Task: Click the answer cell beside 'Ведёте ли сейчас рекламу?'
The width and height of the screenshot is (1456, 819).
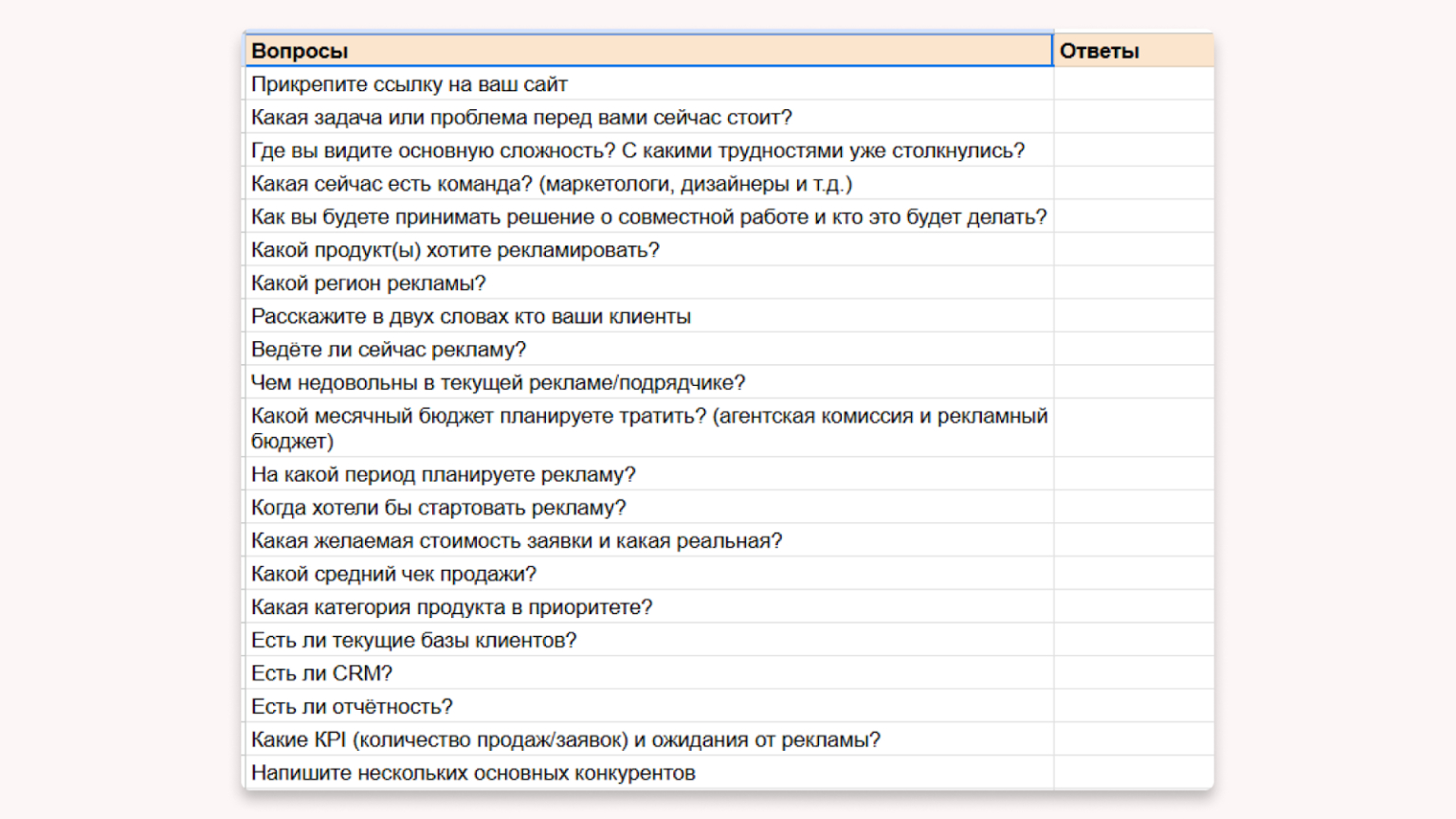Action: click(x=1133, y=350)
